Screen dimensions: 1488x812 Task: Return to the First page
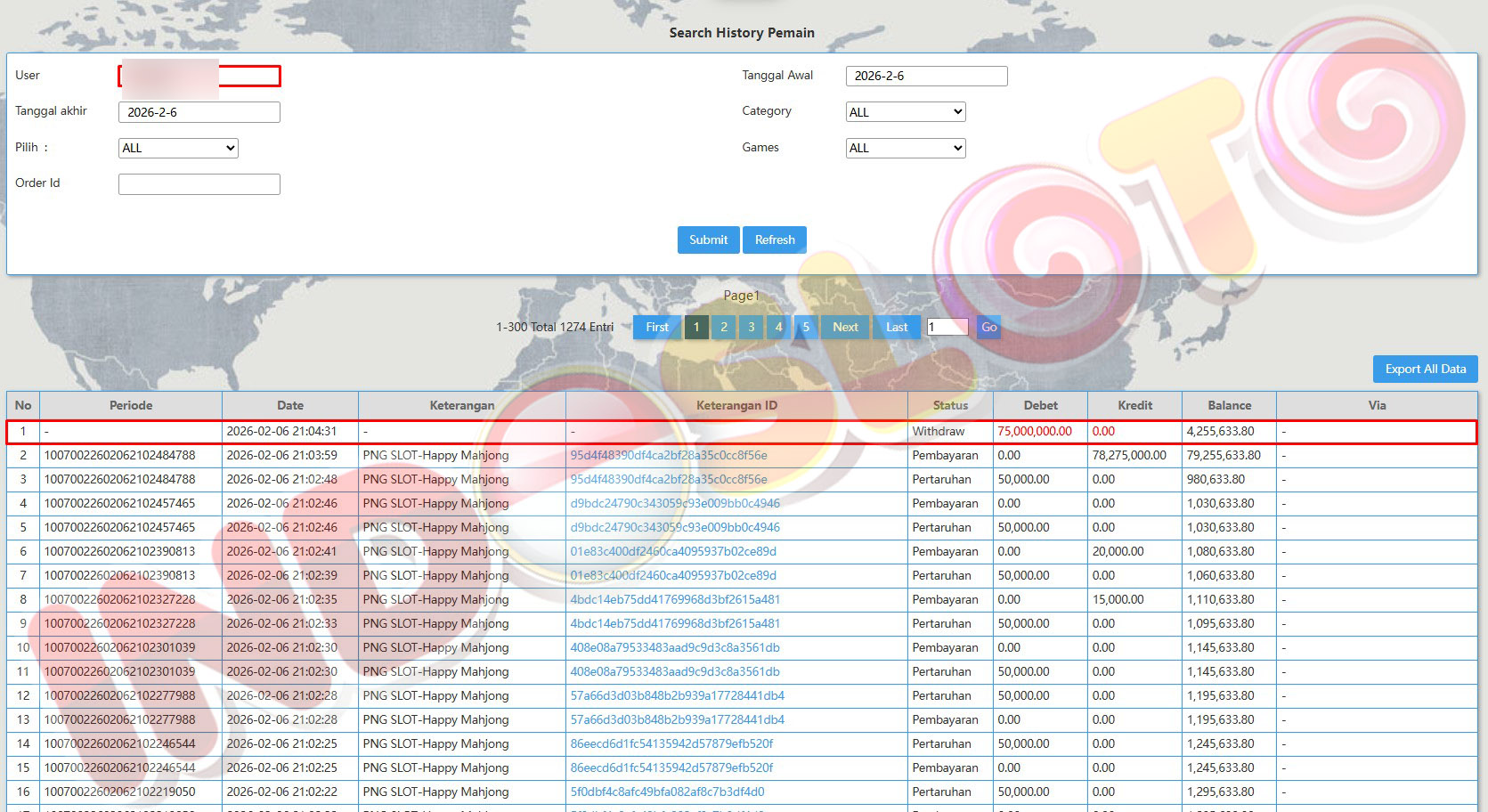657,327
